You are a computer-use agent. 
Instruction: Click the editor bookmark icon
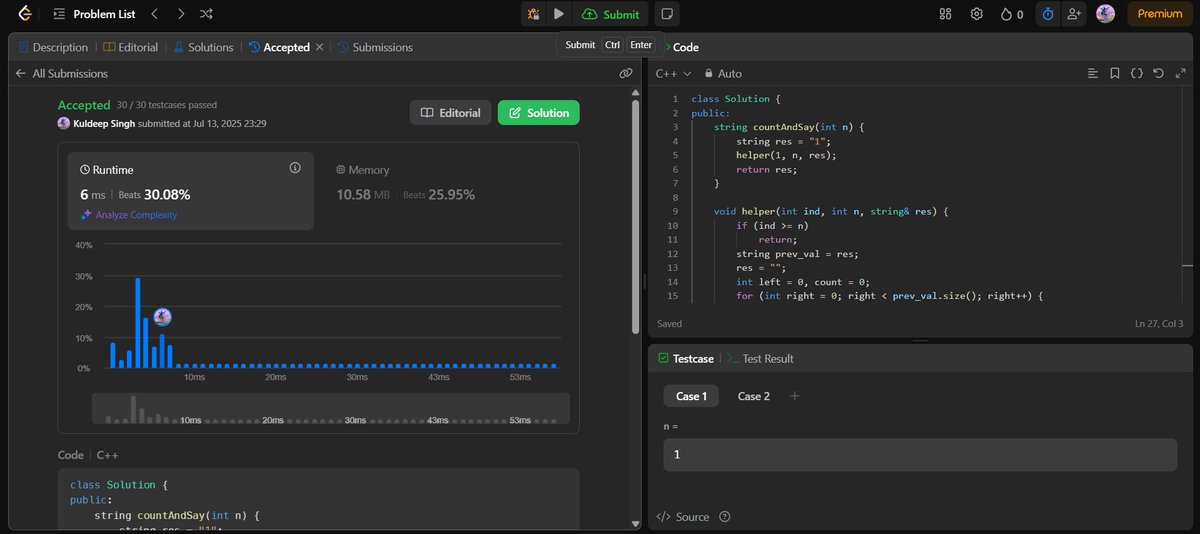tap(1115, 73)
